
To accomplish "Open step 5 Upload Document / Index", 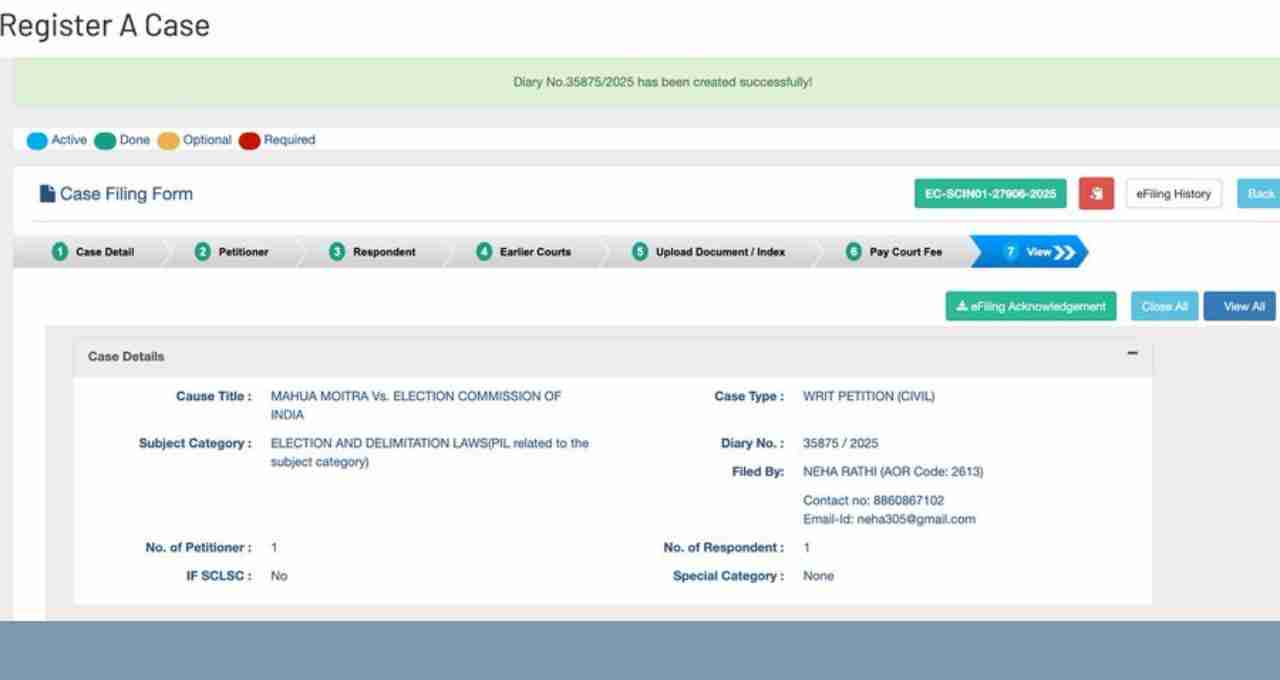I will click(709, 252).
